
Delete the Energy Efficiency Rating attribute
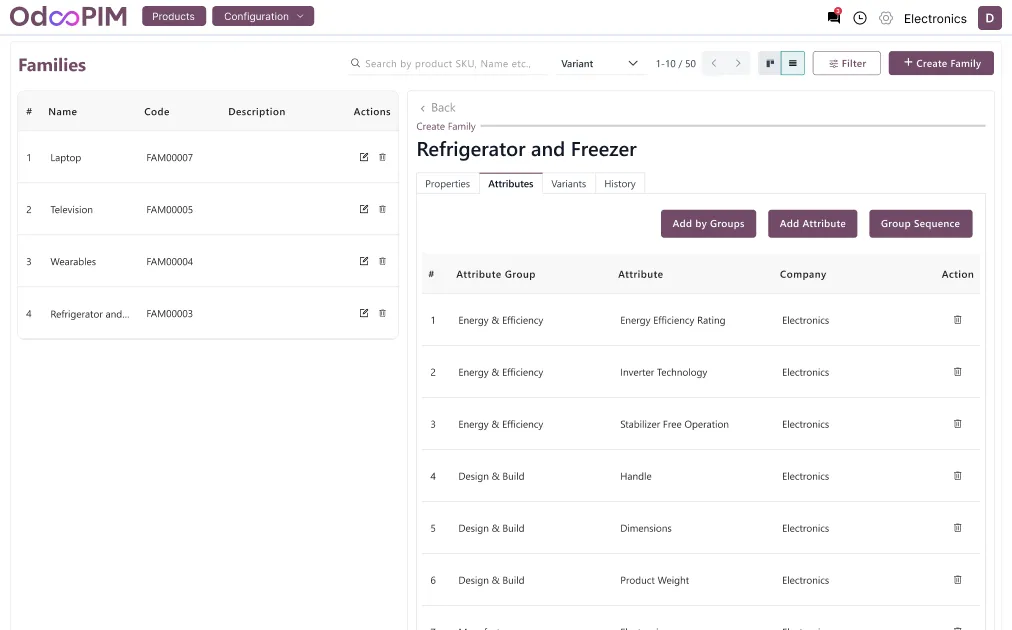[x=957, y=320]
